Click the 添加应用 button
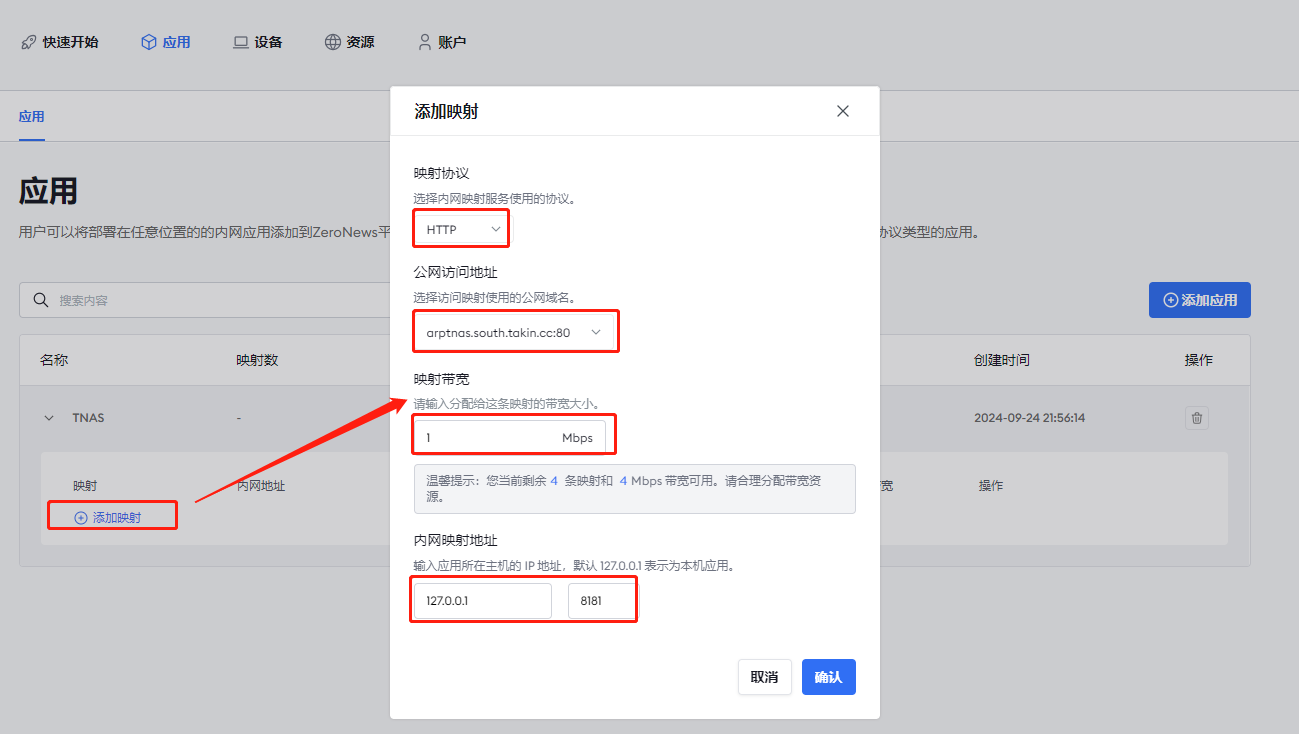The height and width of the screenshot is (734, 1299). (x=1200, y=300)
